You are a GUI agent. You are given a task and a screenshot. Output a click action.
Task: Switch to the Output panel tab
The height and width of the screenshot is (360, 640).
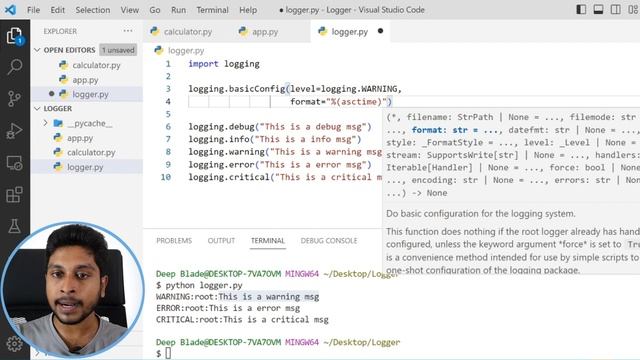[221, 241]
